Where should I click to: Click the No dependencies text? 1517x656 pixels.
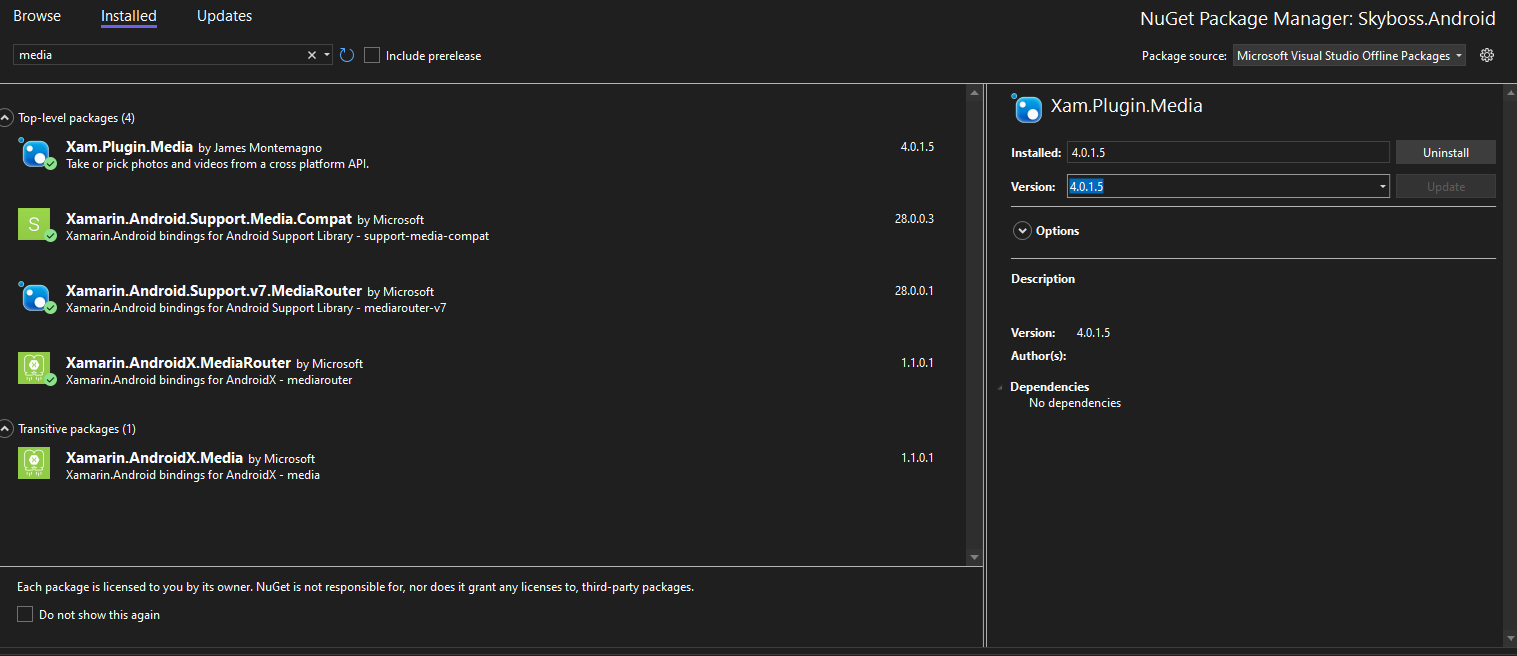1075,403
